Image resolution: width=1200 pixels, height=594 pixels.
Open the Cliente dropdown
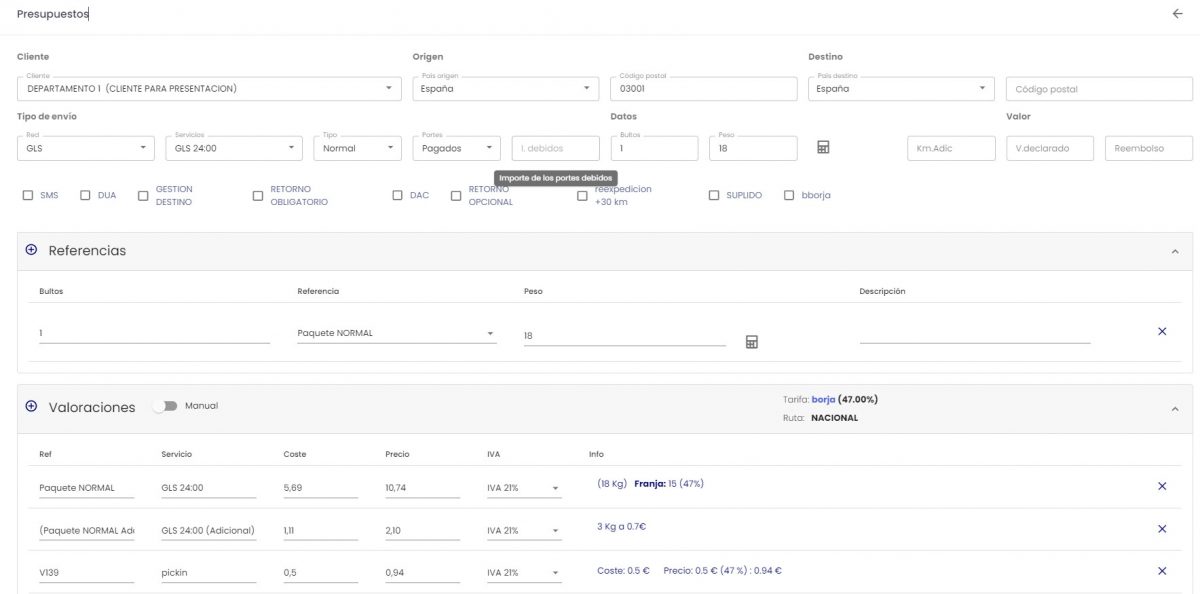[x=388, y=89]
